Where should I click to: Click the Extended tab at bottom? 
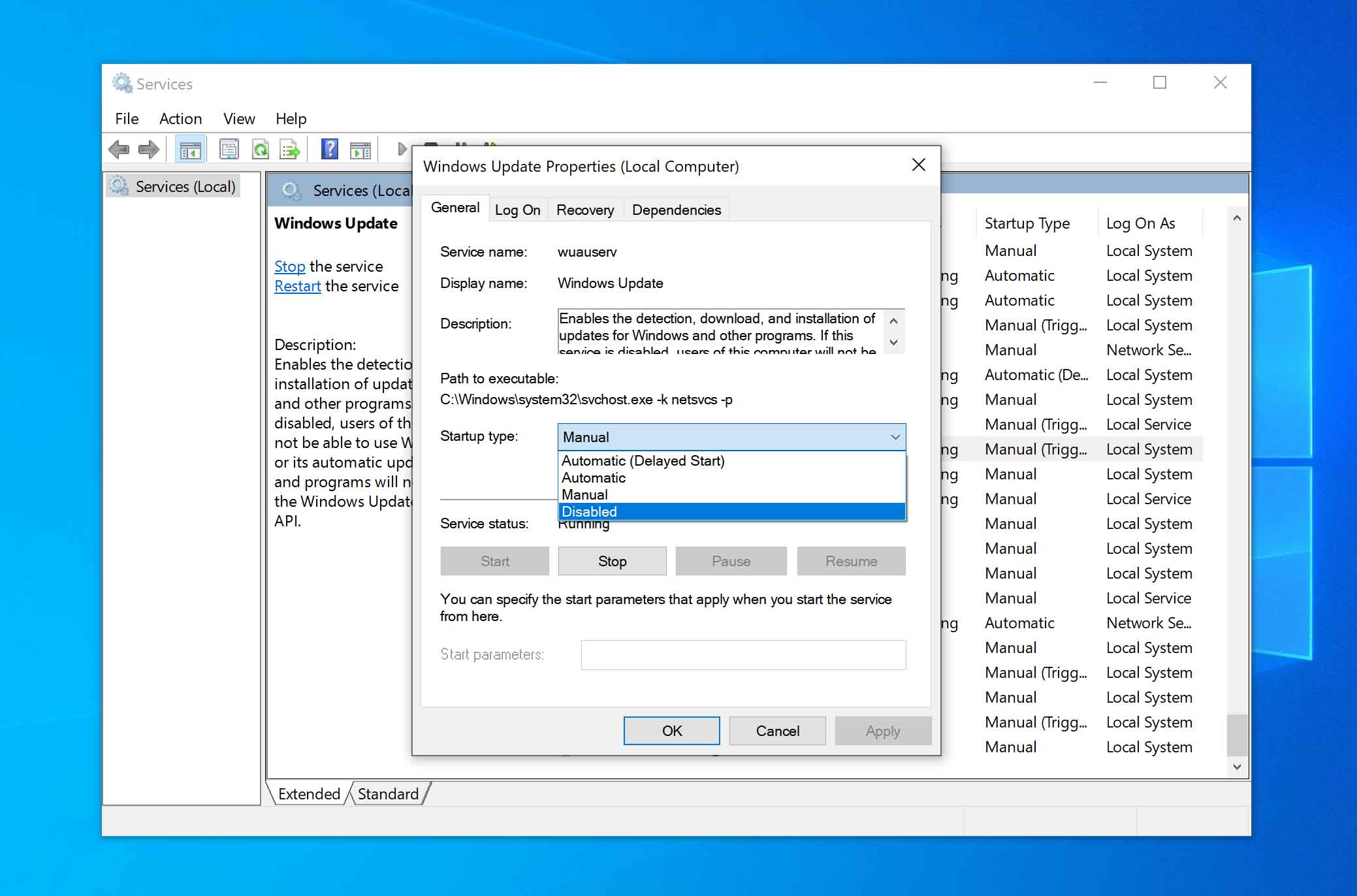click(x=307, y=794)
